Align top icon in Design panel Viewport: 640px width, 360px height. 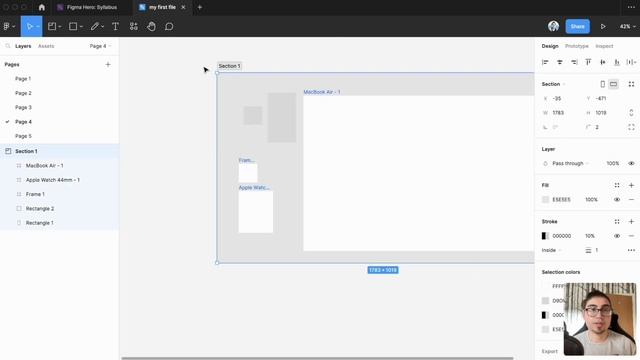588,62
